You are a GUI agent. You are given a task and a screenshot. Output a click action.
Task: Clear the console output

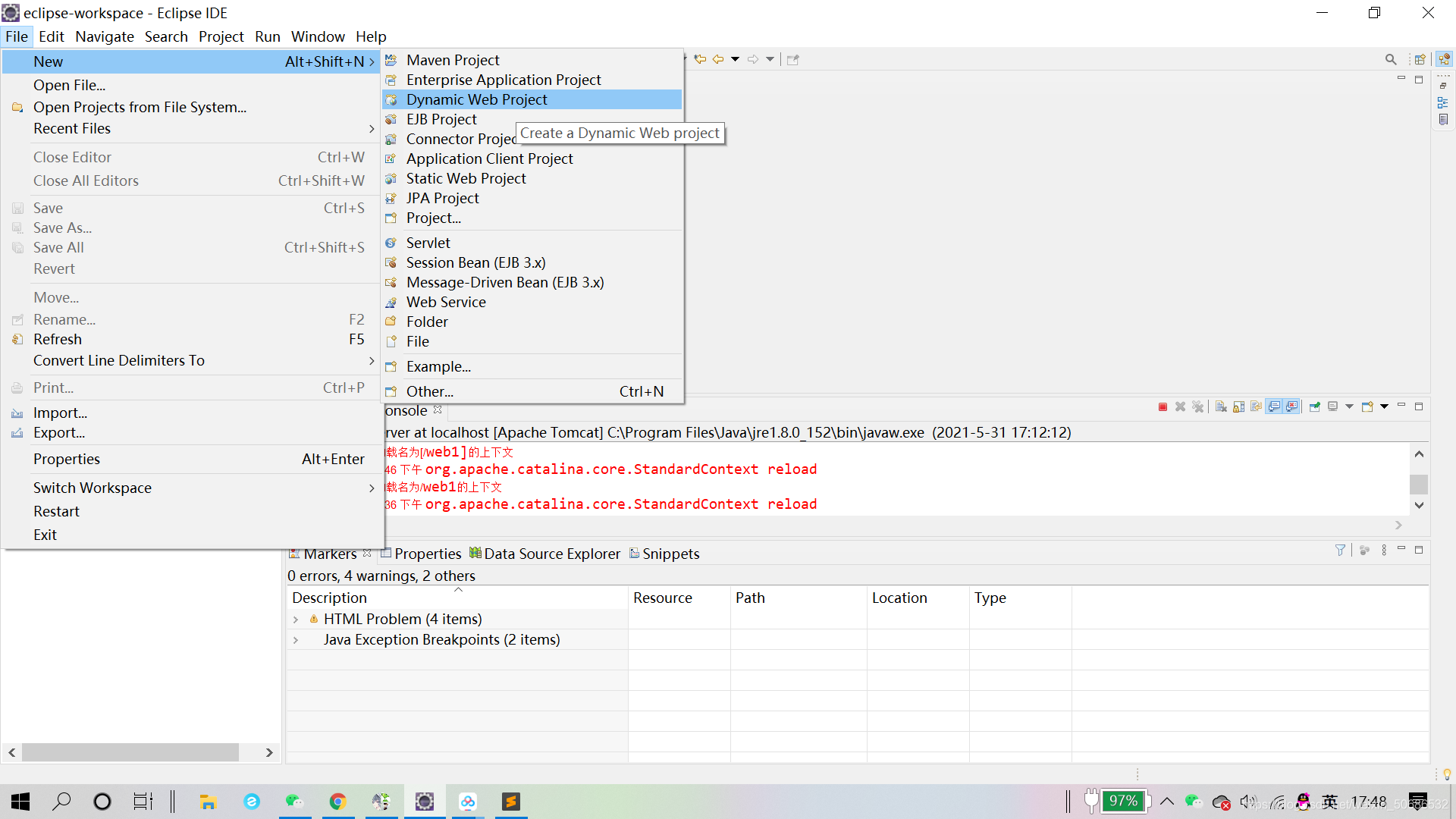click(1221, 407)
